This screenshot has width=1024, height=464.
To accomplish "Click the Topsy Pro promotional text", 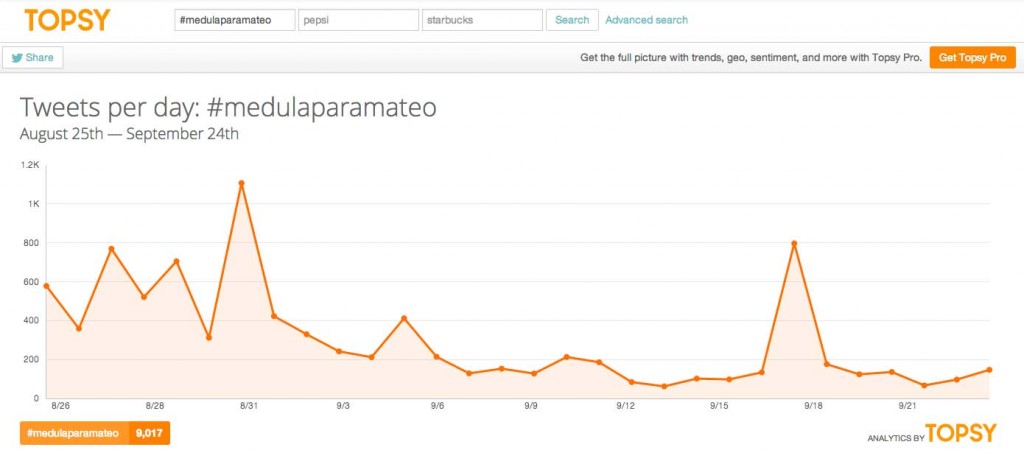I will click(751, 58).
